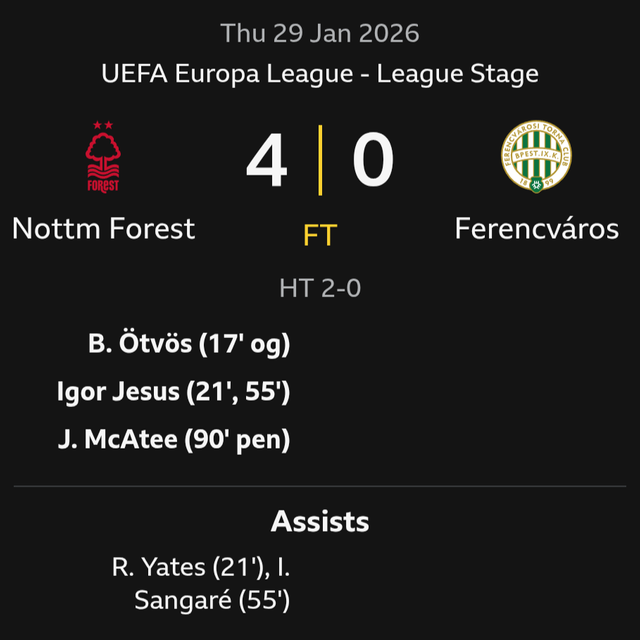Click the FOREST wordmark inside the red crest
The height and width of the screenshot is (640, 640).
(x=103, y=185)
